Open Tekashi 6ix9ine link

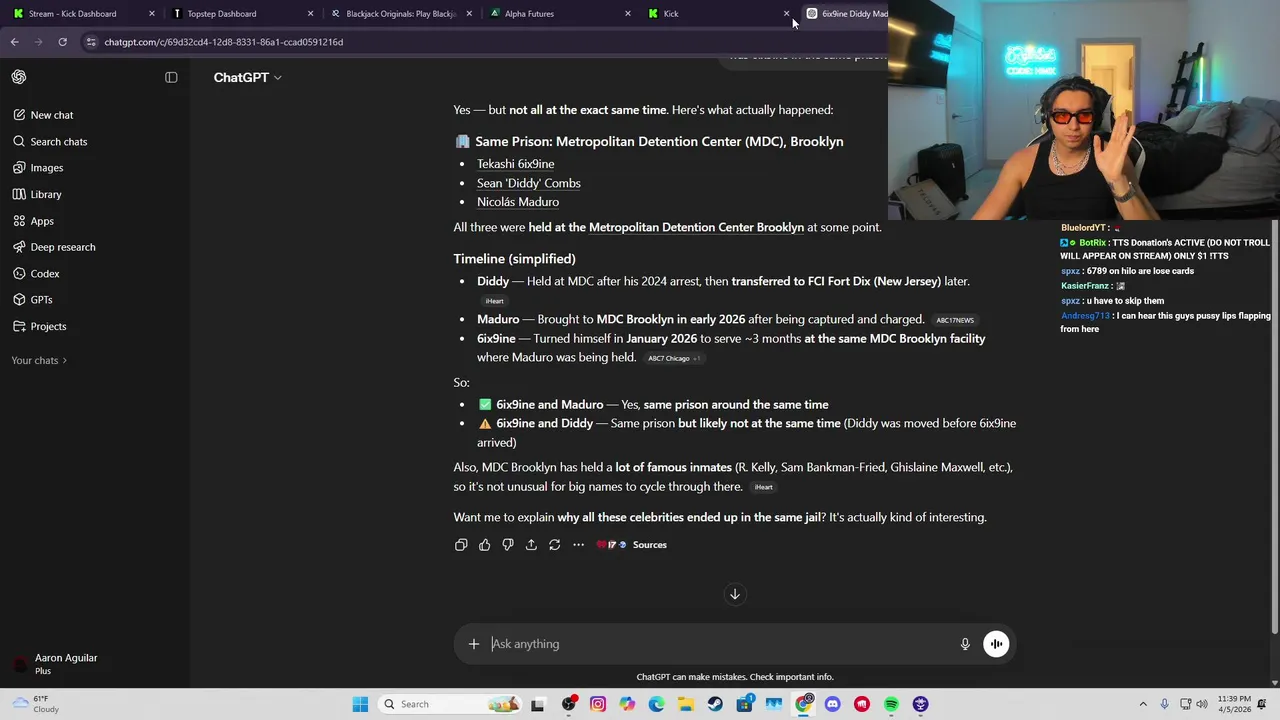click(515, 164)
